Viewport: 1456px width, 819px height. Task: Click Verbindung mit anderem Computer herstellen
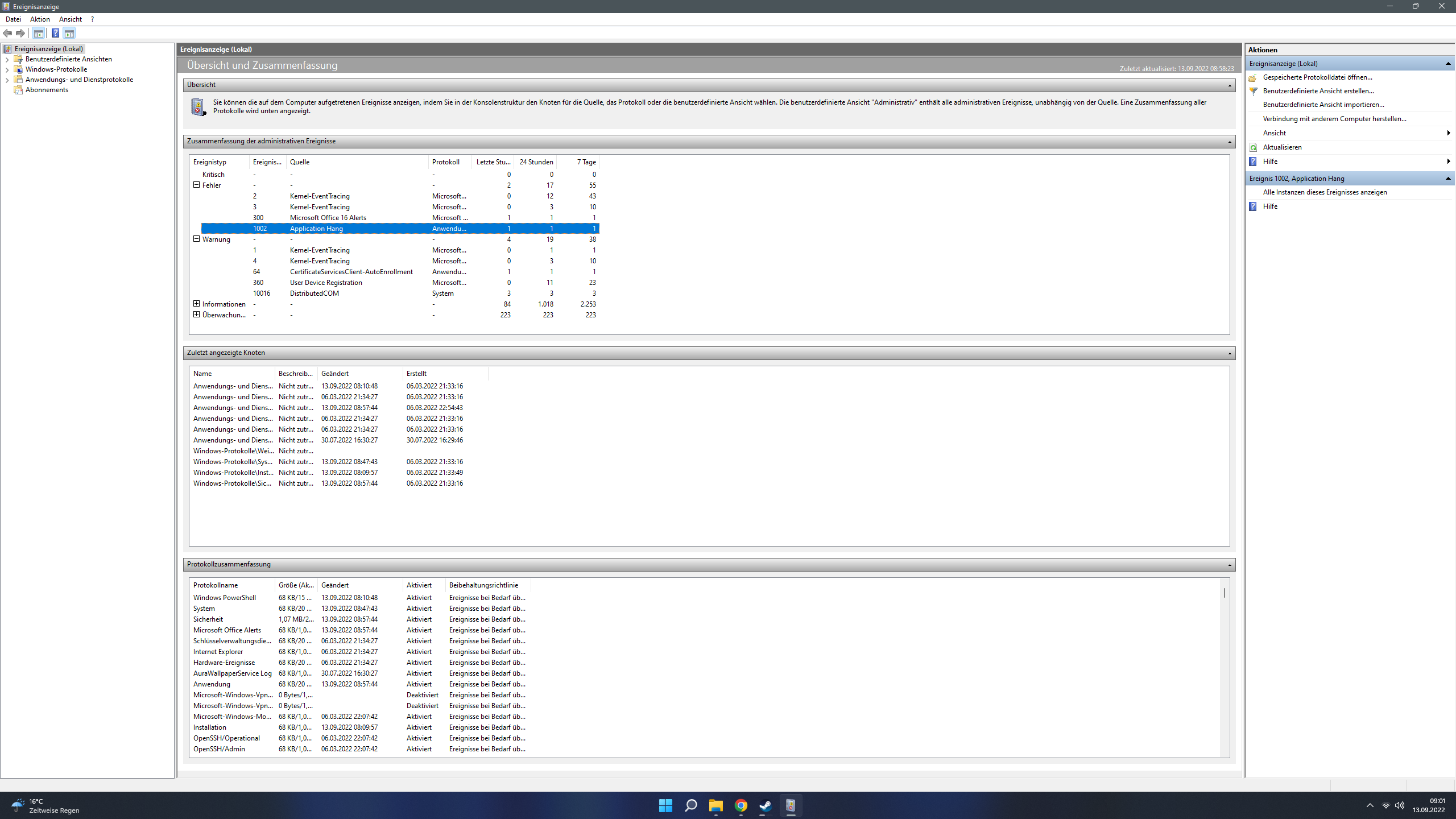point(1334,119)
